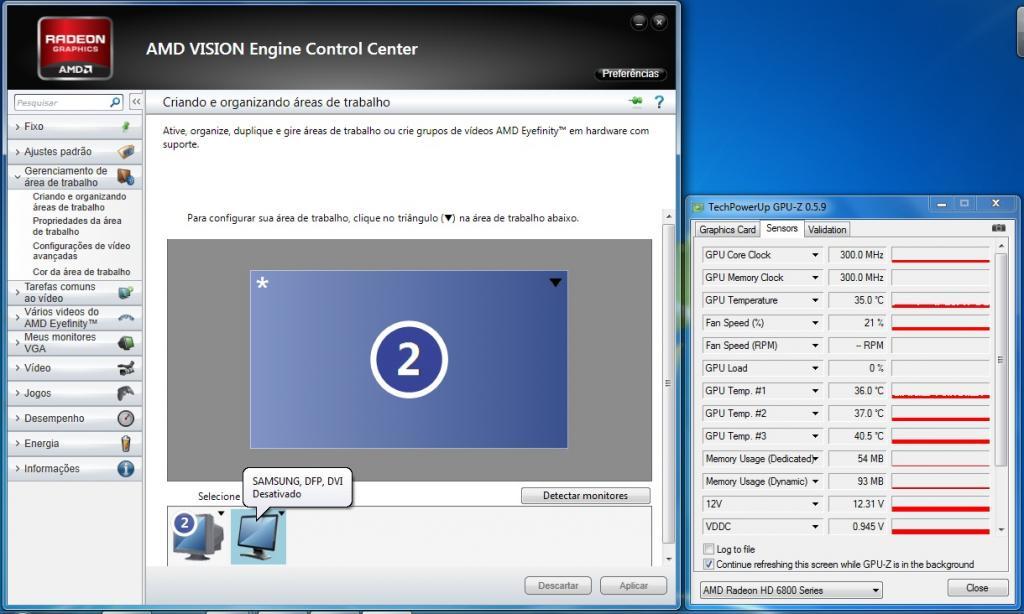Click the desktop 2 display preview
The height and width of the screenshot is (614, 1024).
[408, 359]
